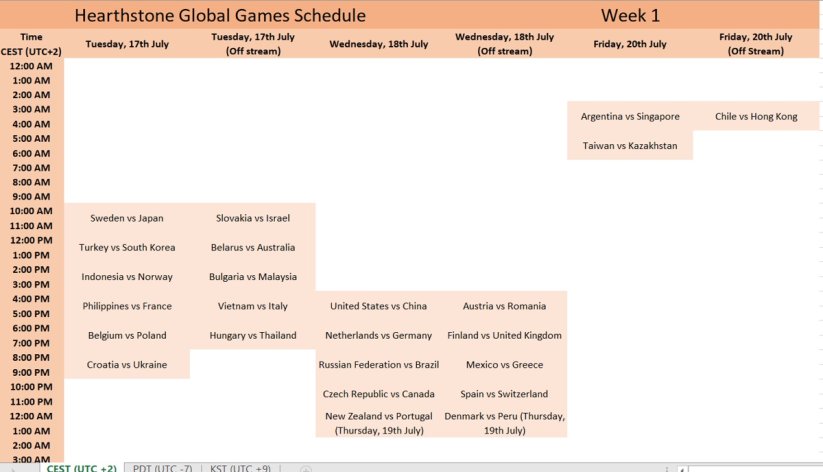
Task: Select the Time CEST (UTC+2) header cell
Action: pyautogui.click(x=31, y=44)
